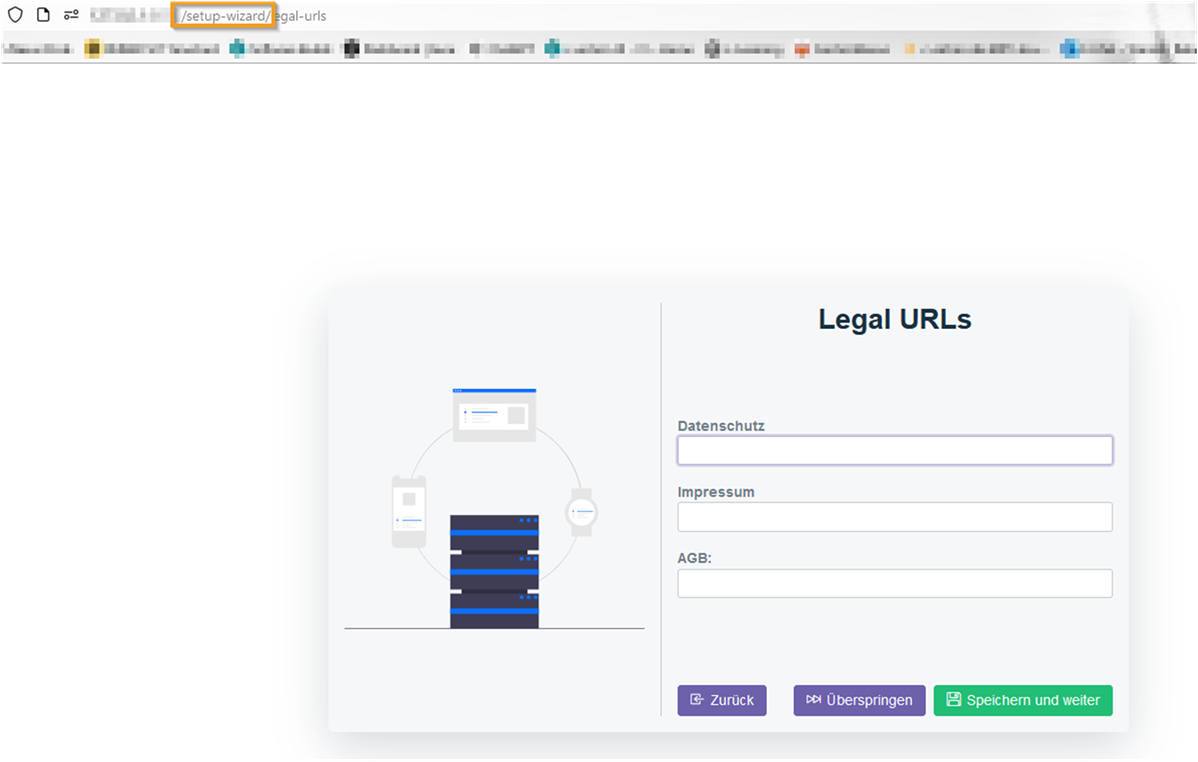Click the fast-forward skip icon

pyautogui.click(x=814, y=700)
